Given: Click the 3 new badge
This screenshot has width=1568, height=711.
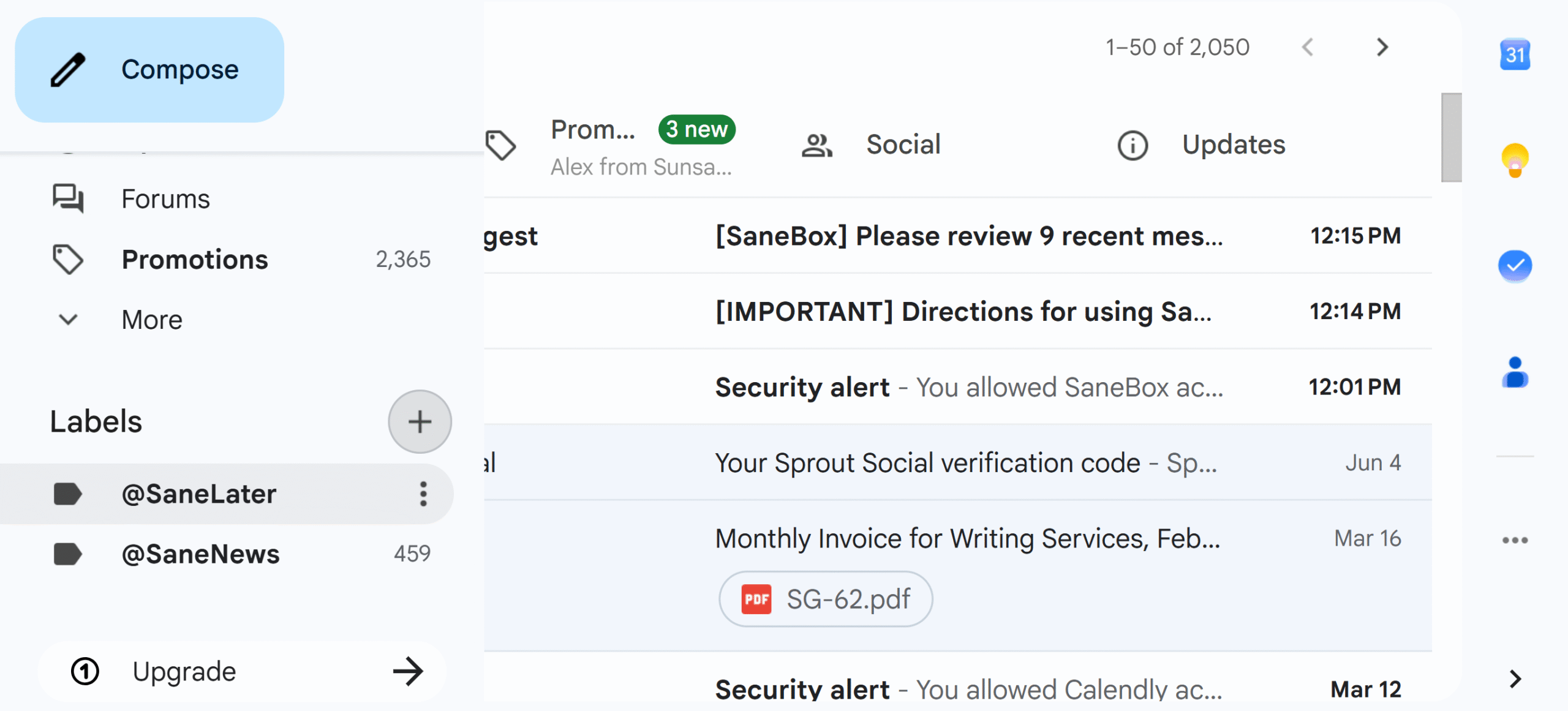Looking at the screenshot, I should pyautogui.click(x=697, y=130).
